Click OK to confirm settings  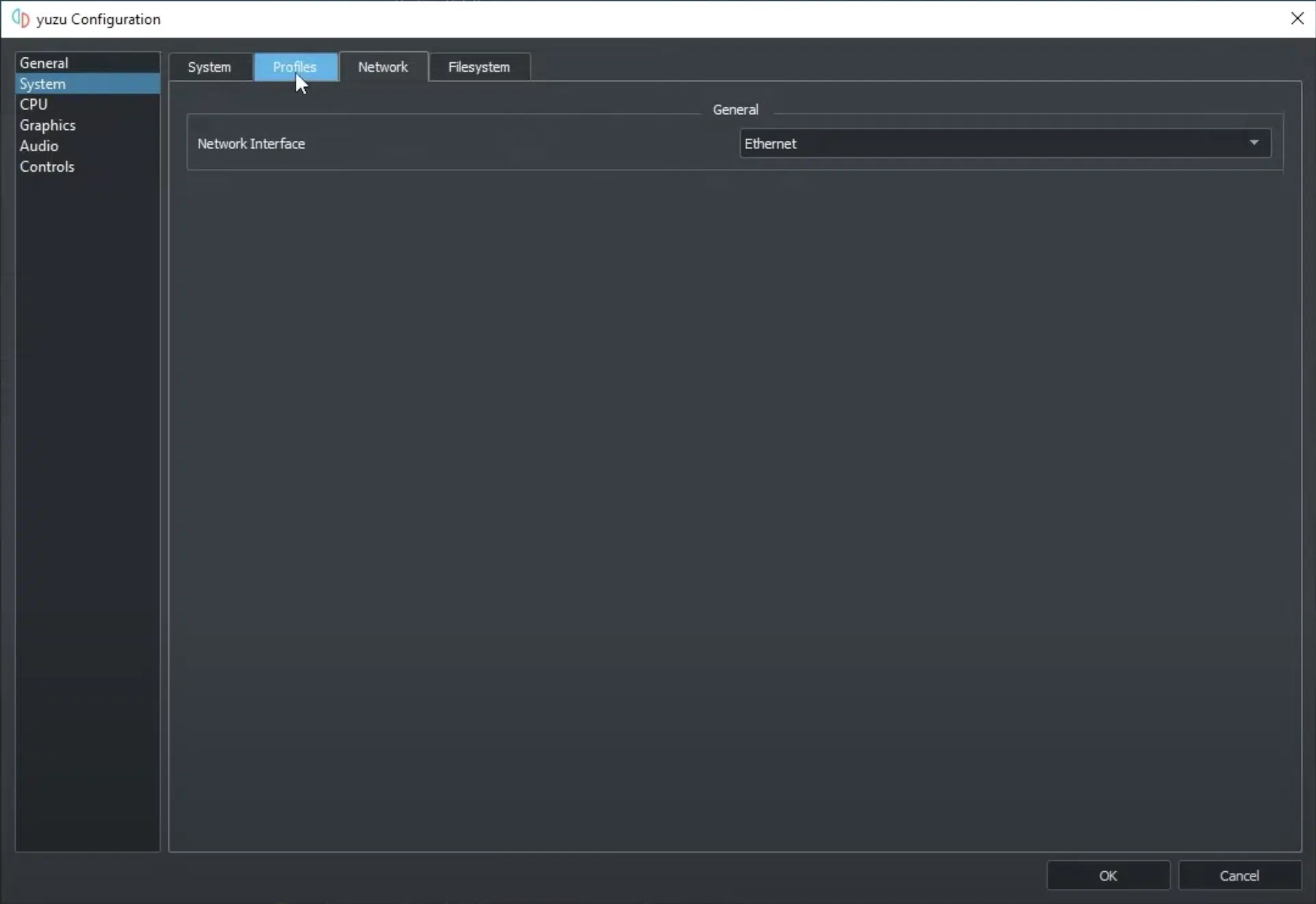[1108, 875]
